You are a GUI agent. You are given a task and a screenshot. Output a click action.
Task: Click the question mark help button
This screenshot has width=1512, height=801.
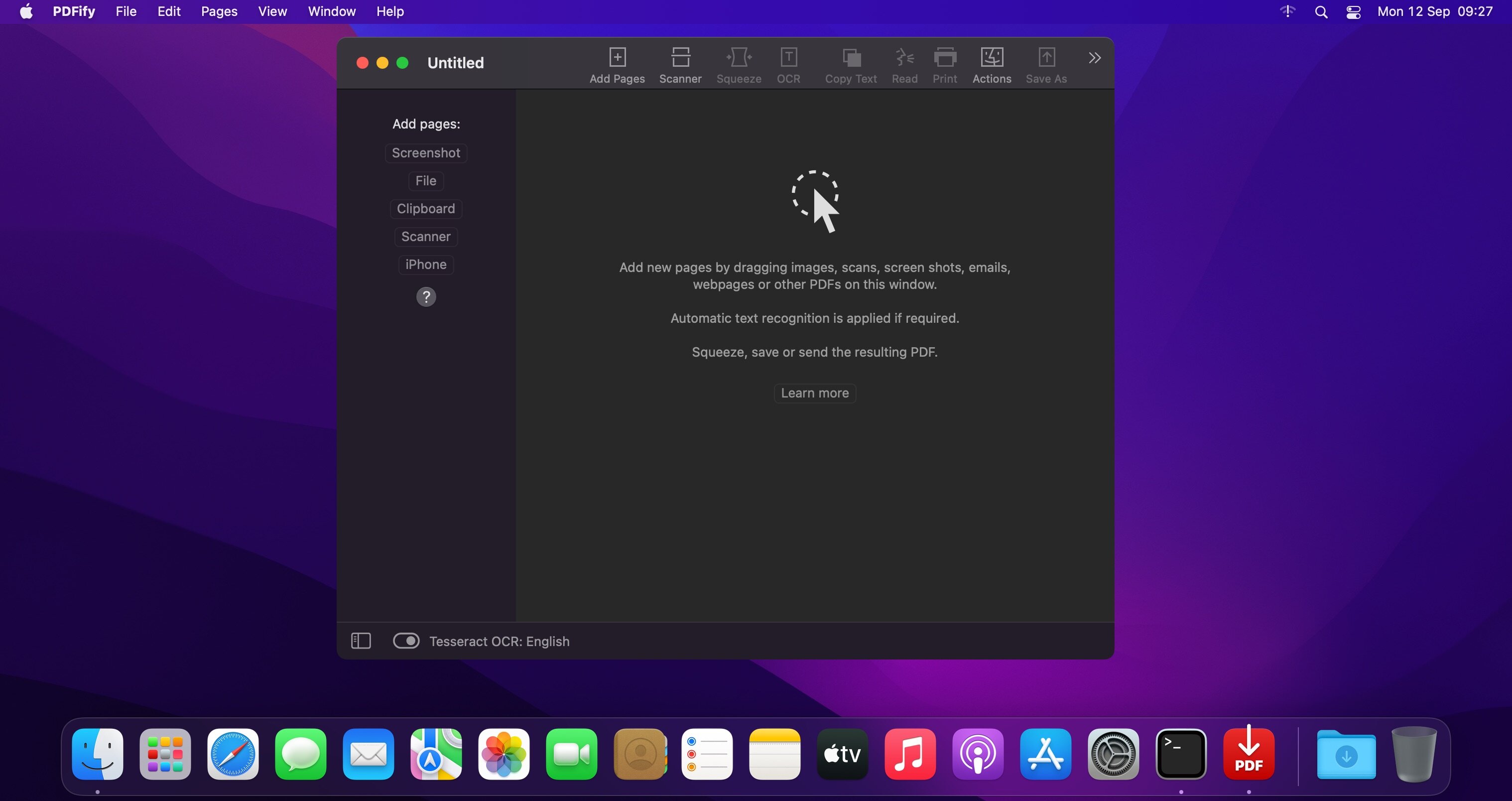[x=426, y=297]
